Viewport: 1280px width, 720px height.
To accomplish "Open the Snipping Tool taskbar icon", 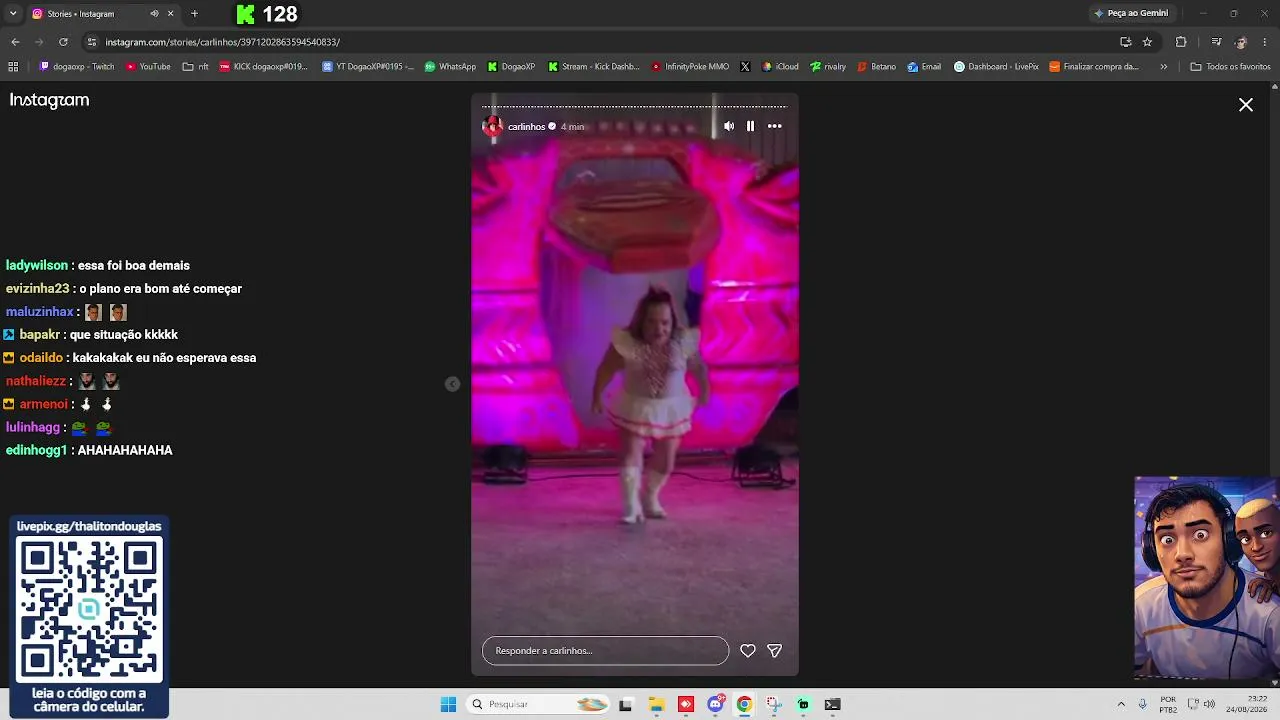I will 774,704.
